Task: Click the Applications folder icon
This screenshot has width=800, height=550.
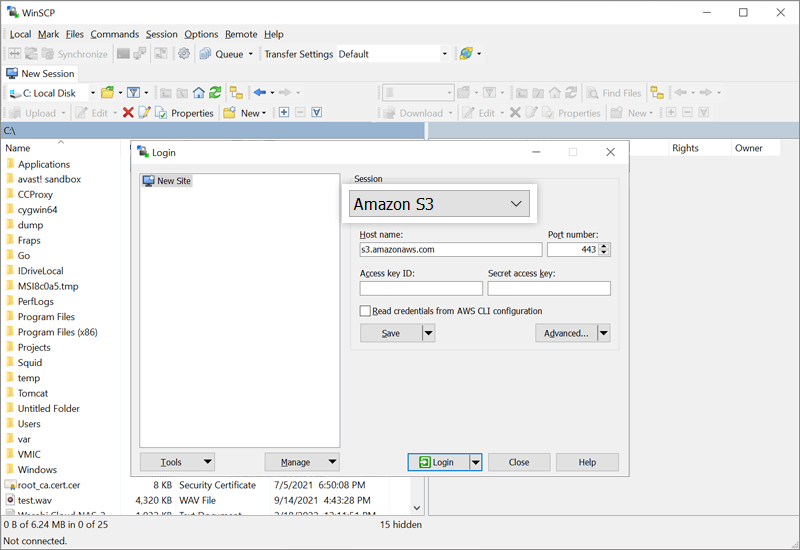Action: click(x=10, y=164)
